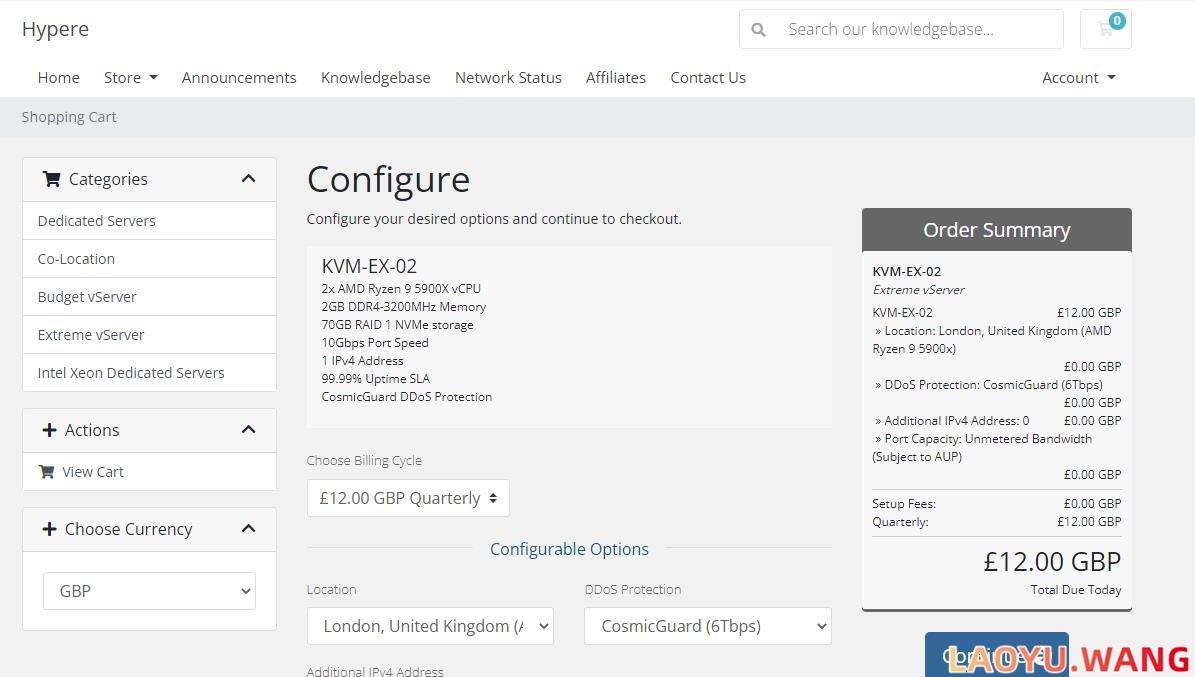Click the Hypere site logo
Screen dimensions: 1195x677
[x=56, y=29]
